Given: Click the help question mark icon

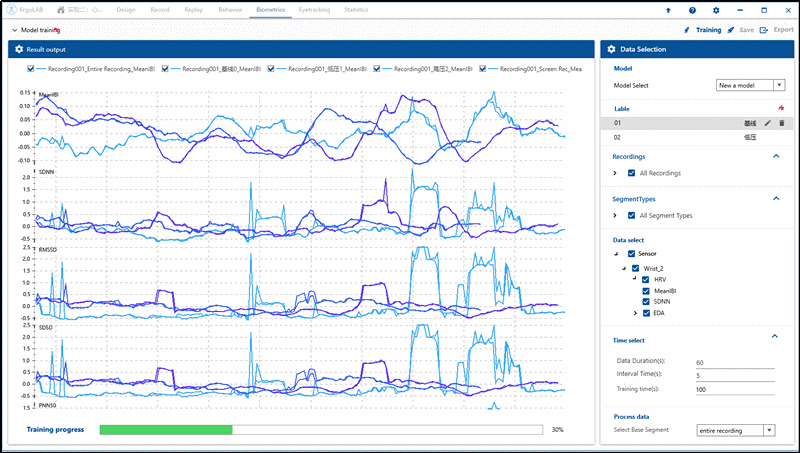Looking at the screenshot, I should 692,9.
